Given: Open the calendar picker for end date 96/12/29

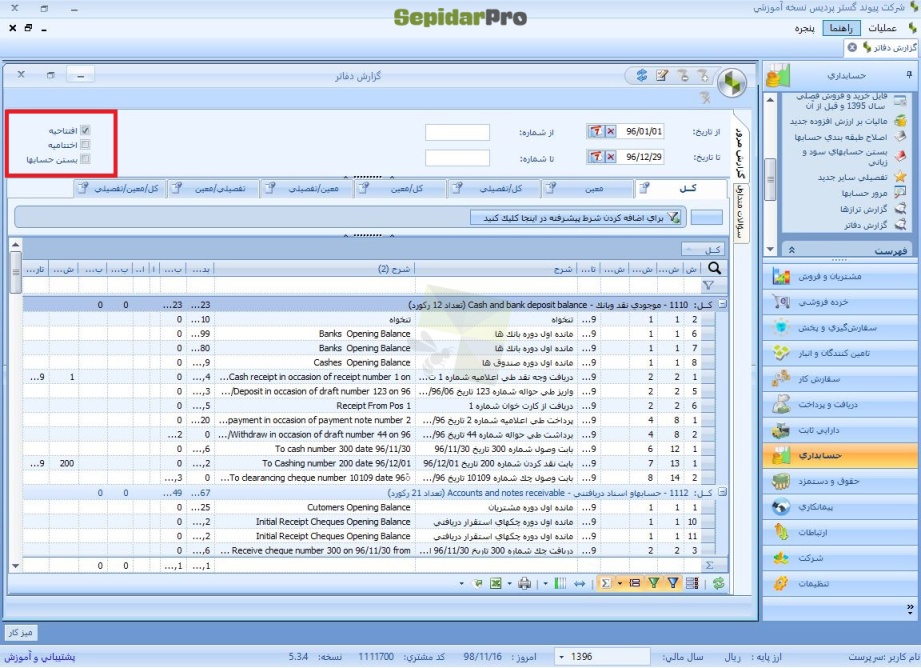Looking at the screenshot, I should pos(596,156).
